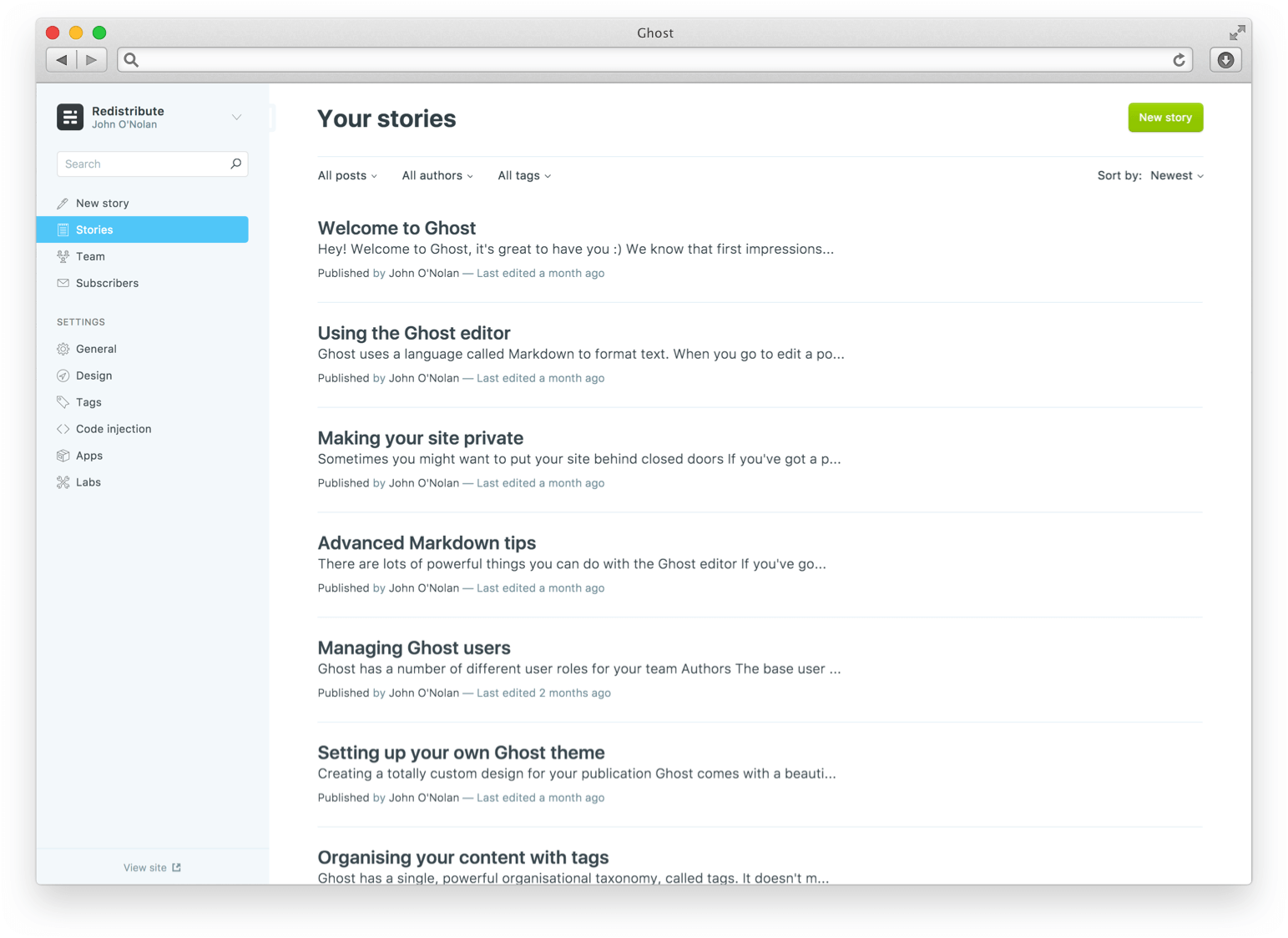Viewport: 1288px width, 938px height.
Task: Click the Tags label icon
Action: tap(63, 402)
